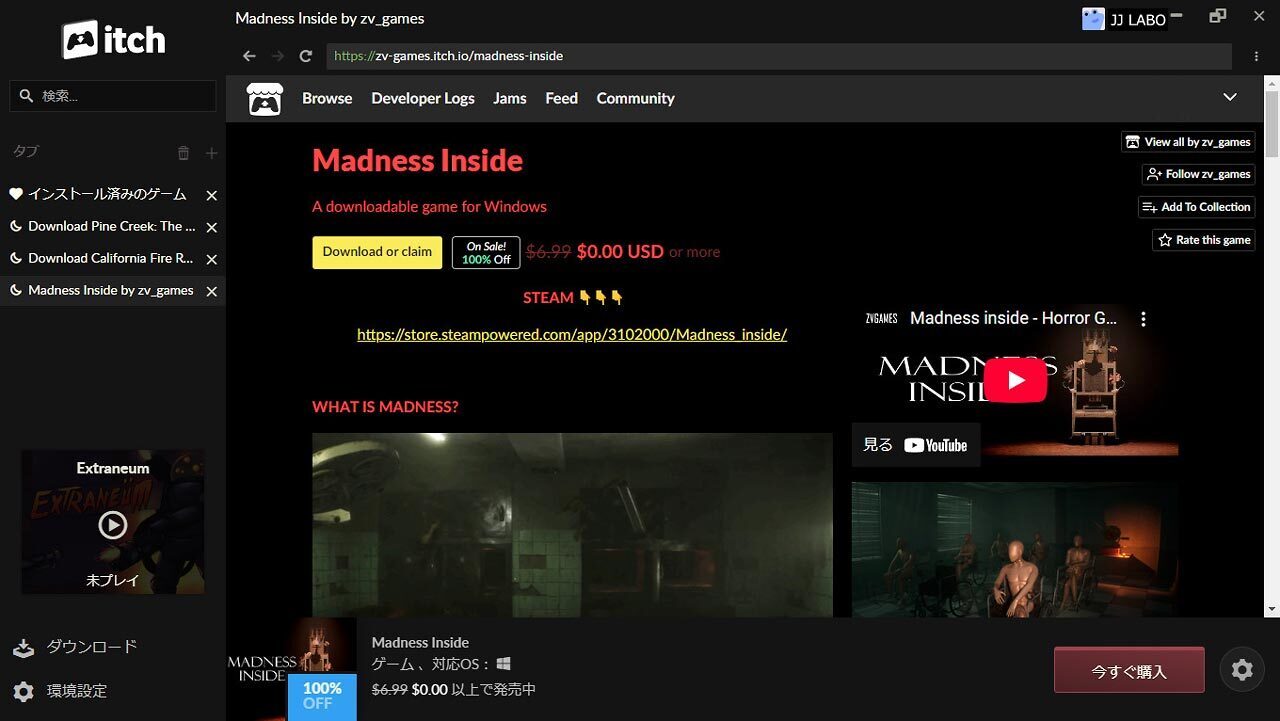The image size is (1280, 721).
Task: Open the インストール済みのゲーム tab
Action: coord(107,194)
